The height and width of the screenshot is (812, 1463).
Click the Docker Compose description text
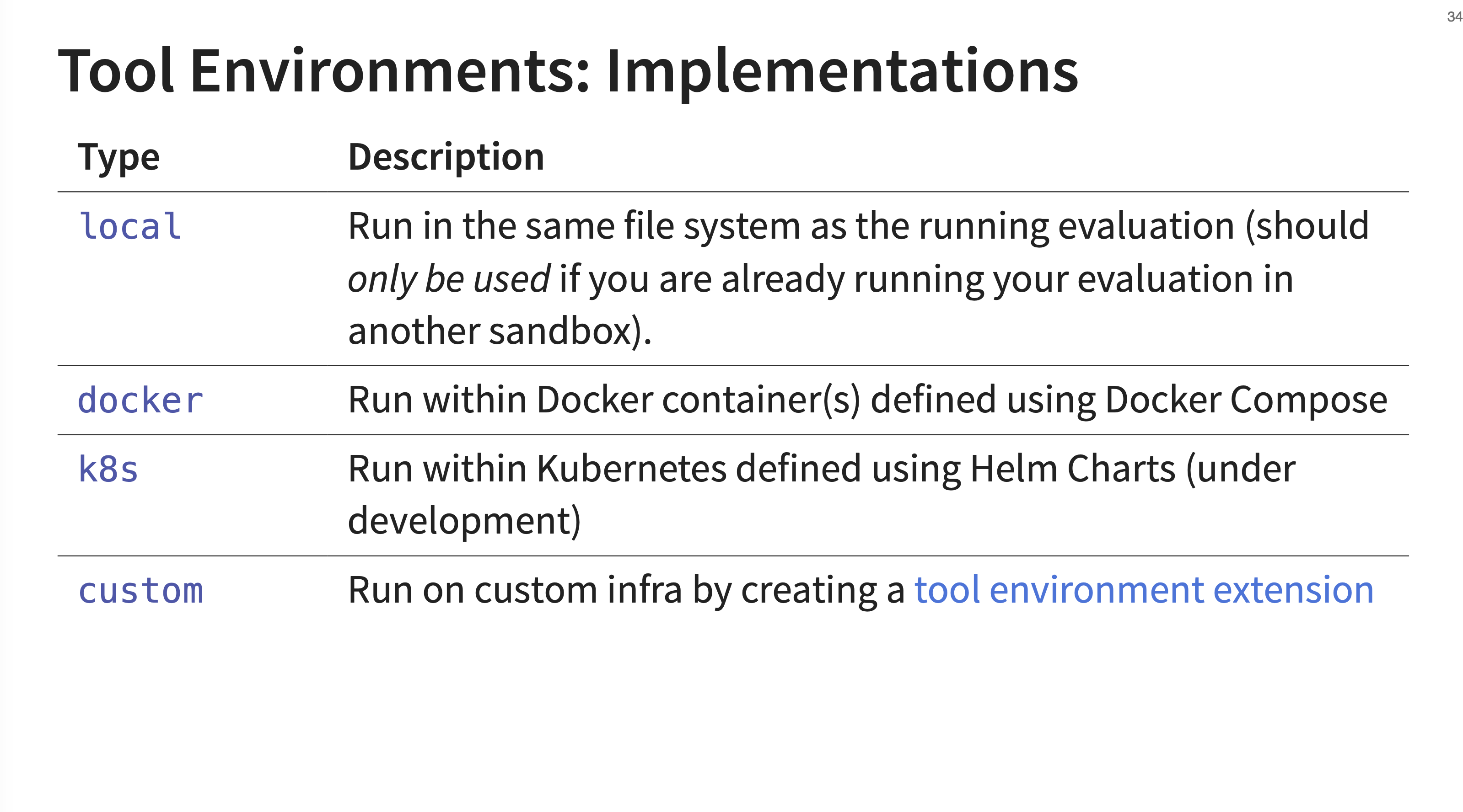868,400
